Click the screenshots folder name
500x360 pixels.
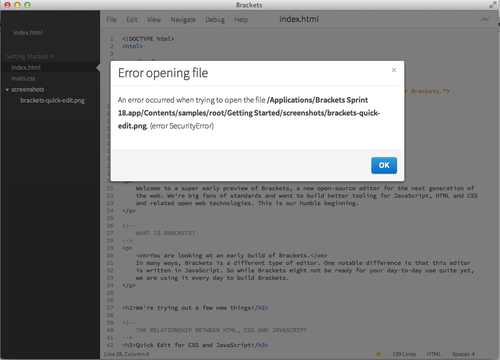(28, 89)
